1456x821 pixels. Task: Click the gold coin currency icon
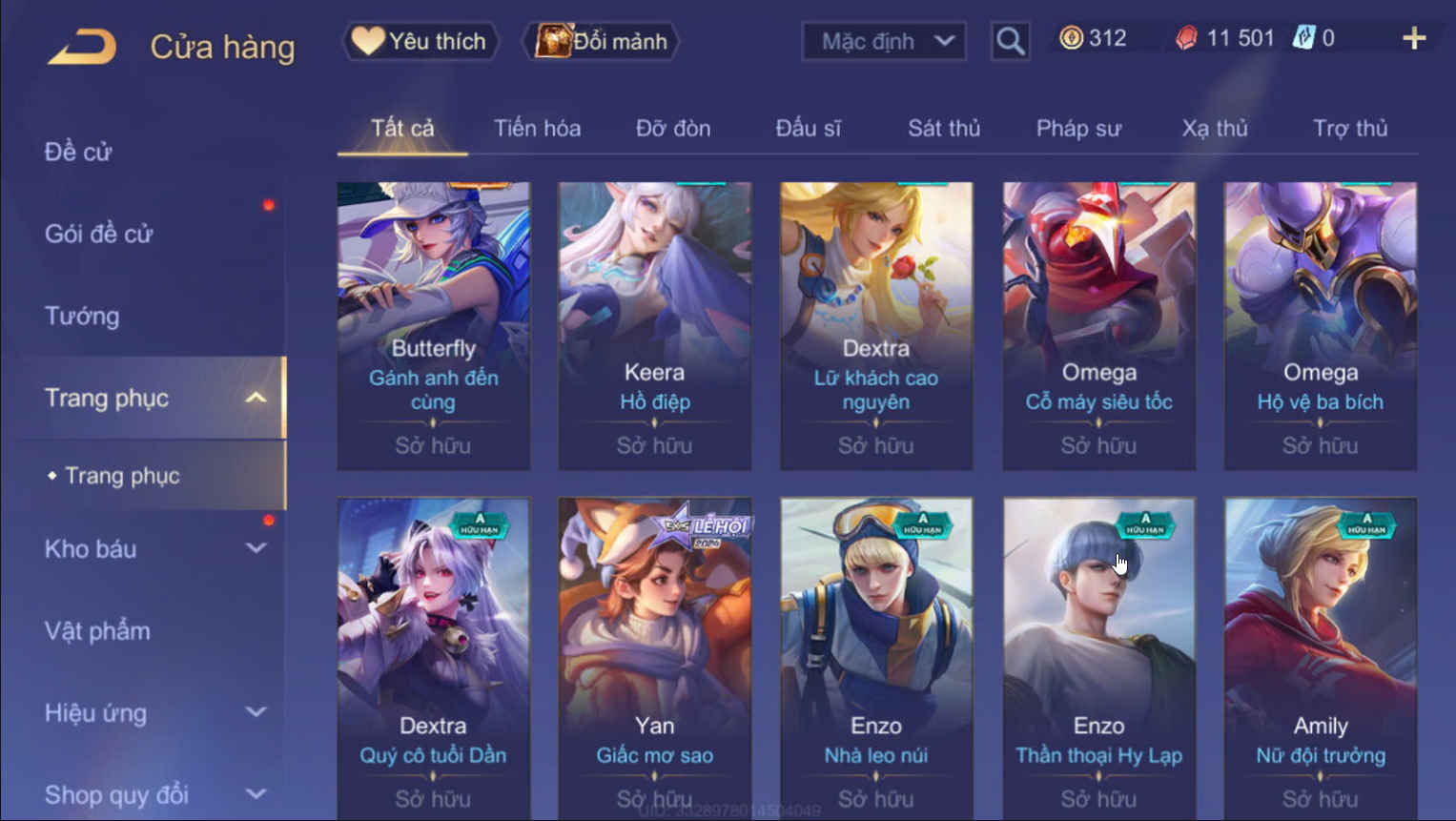coord(1072,38)
